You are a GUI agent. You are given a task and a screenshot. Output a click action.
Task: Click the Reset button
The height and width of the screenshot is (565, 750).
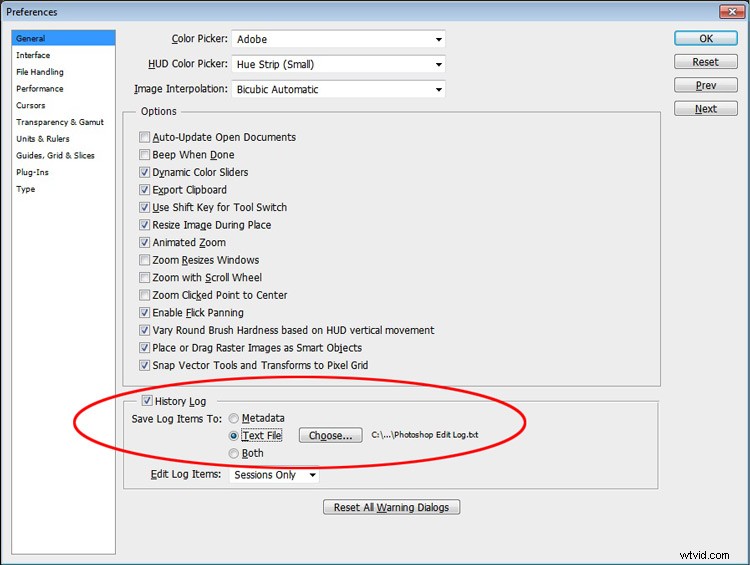[706, 62]
